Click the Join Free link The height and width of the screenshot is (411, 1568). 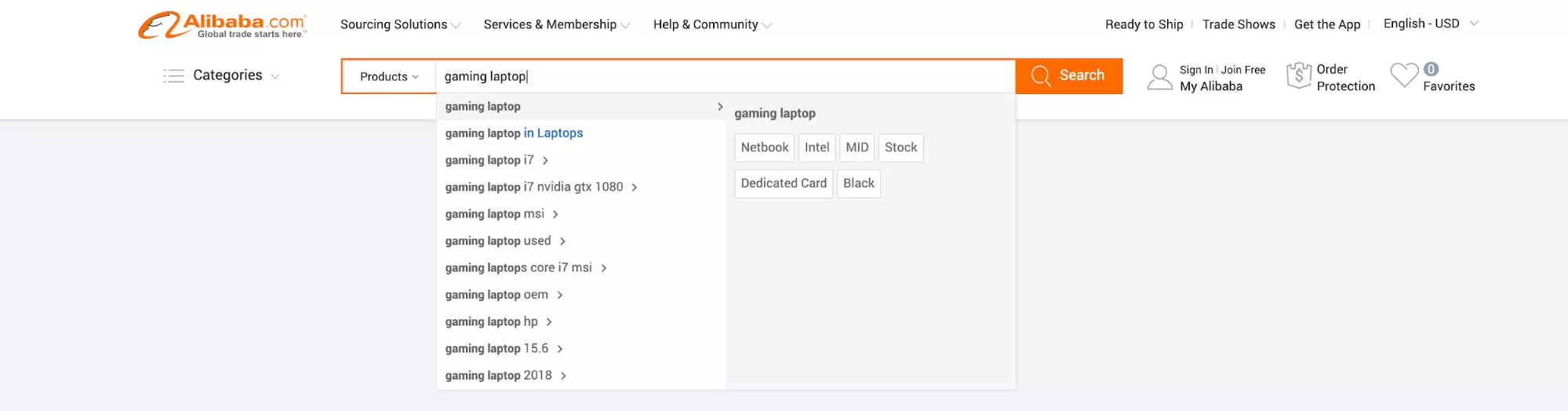pyautogui.click(x=1243, y=70)
